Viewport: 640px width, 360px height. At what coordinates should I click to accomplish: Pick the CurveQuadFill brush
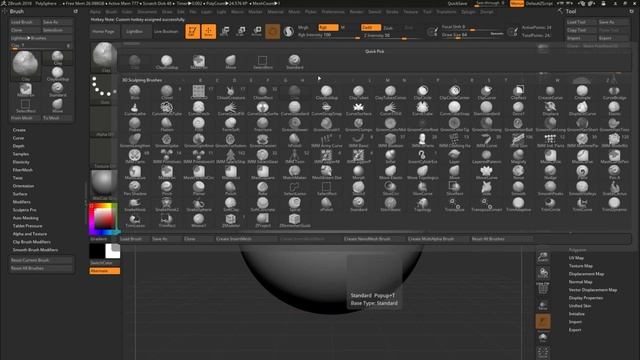231,109
